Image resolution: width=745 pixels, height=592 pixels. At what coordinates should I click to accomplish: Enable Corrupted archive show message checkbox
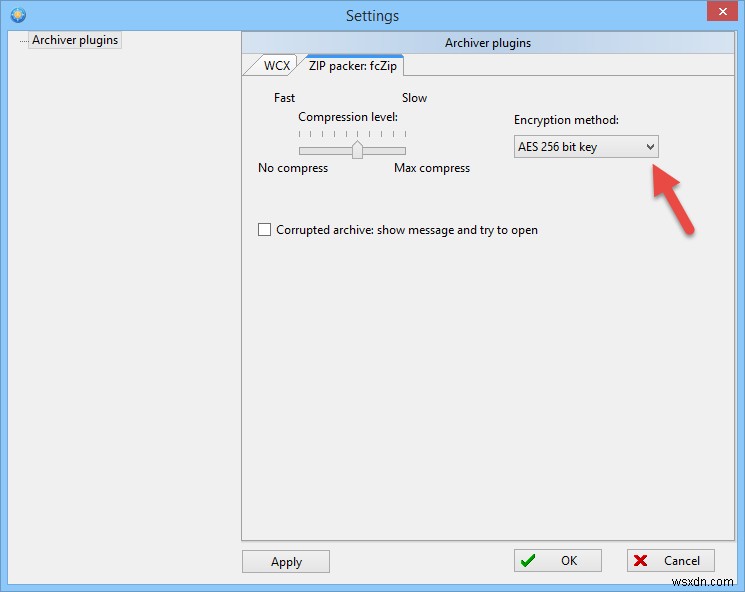tap(264, 229)
